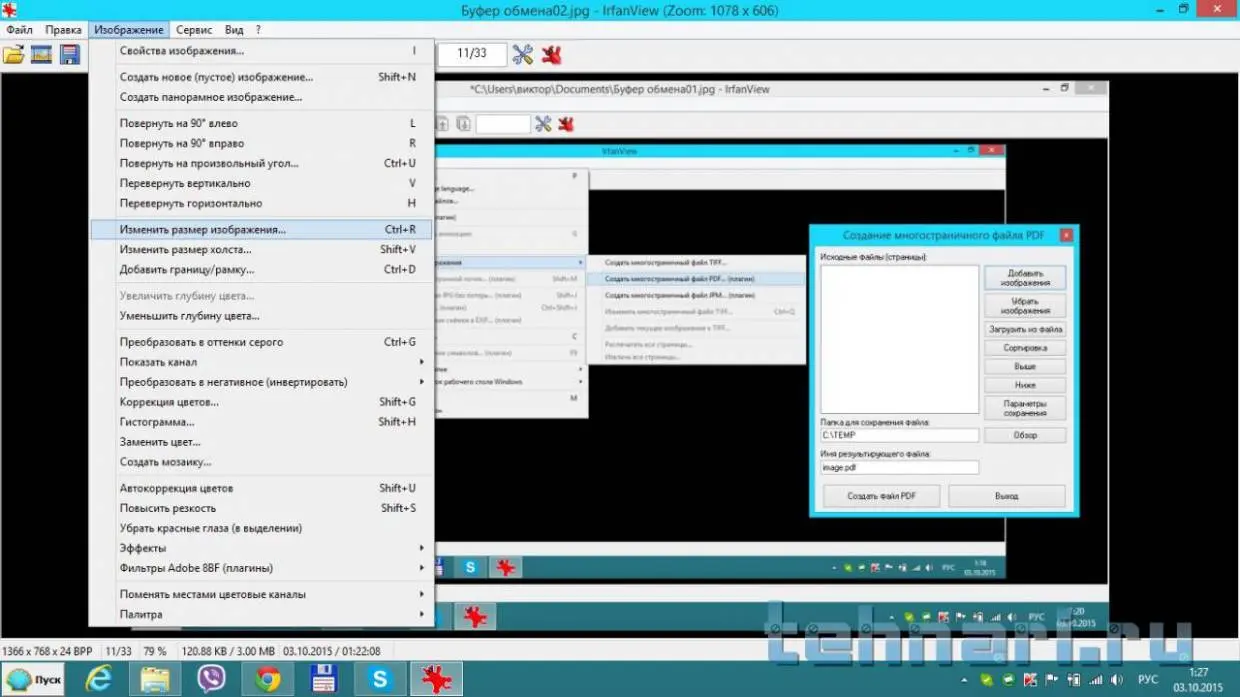
Task: Select Создать мозаику... entry
Action: pos(262,462)
